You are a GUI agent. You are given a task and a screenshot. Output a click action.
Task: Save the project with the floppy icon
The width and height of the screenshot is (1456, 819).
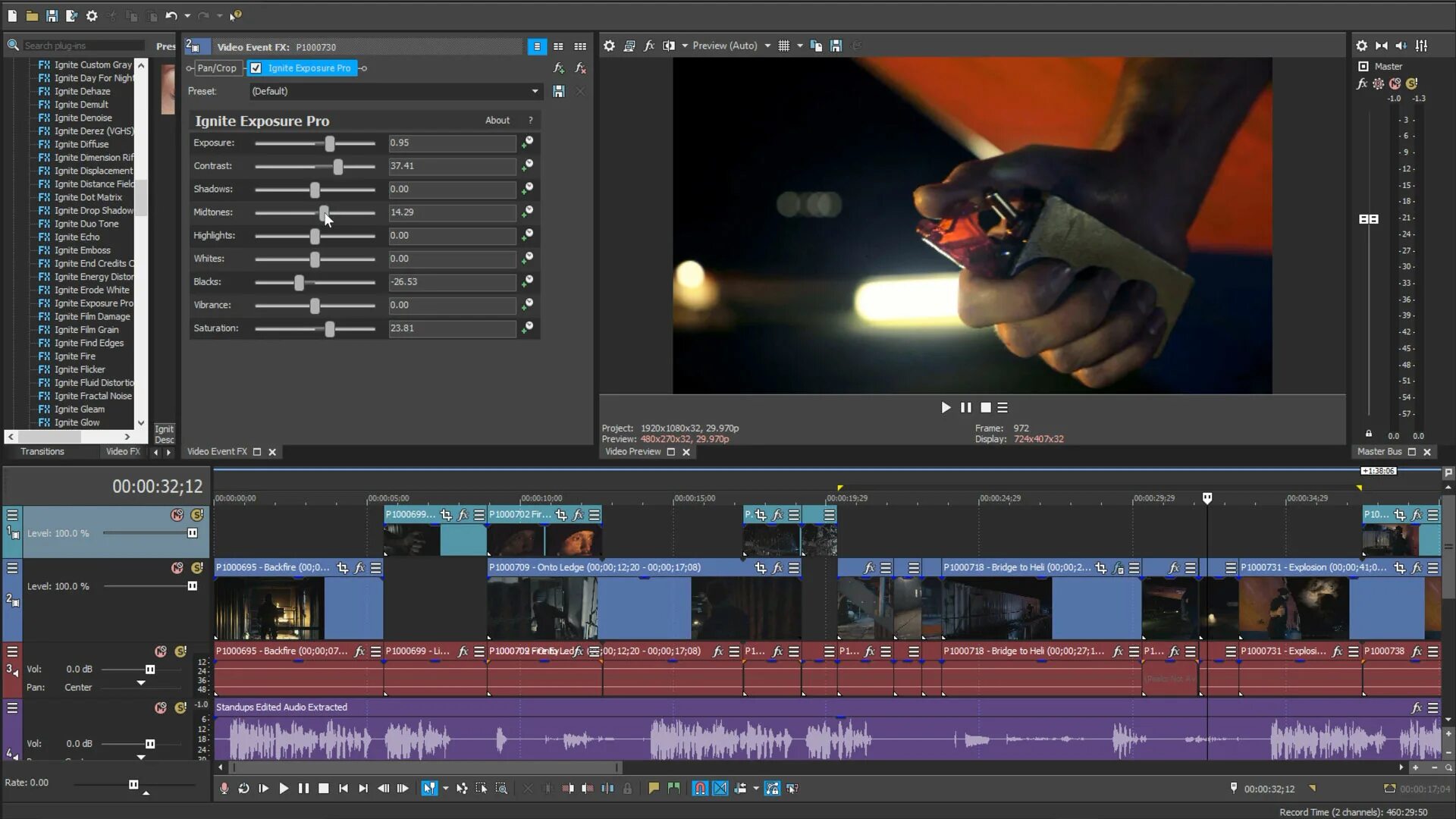coord(52,15)
